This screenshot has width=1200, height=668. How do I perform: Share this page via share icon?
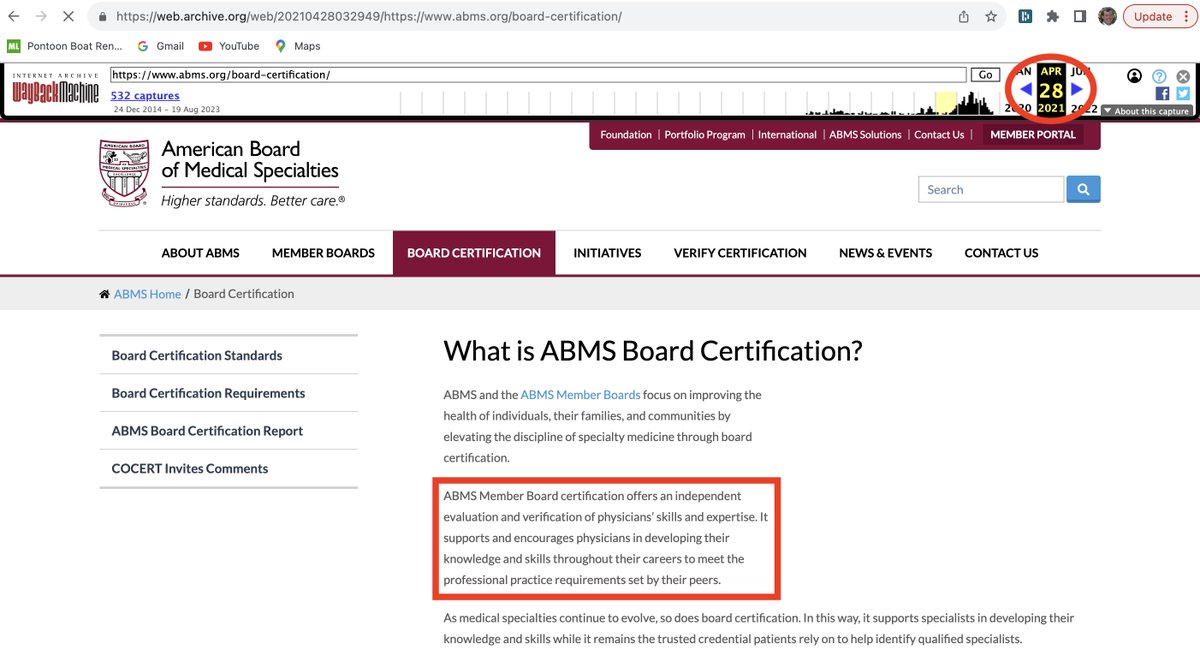click(964, 16)
